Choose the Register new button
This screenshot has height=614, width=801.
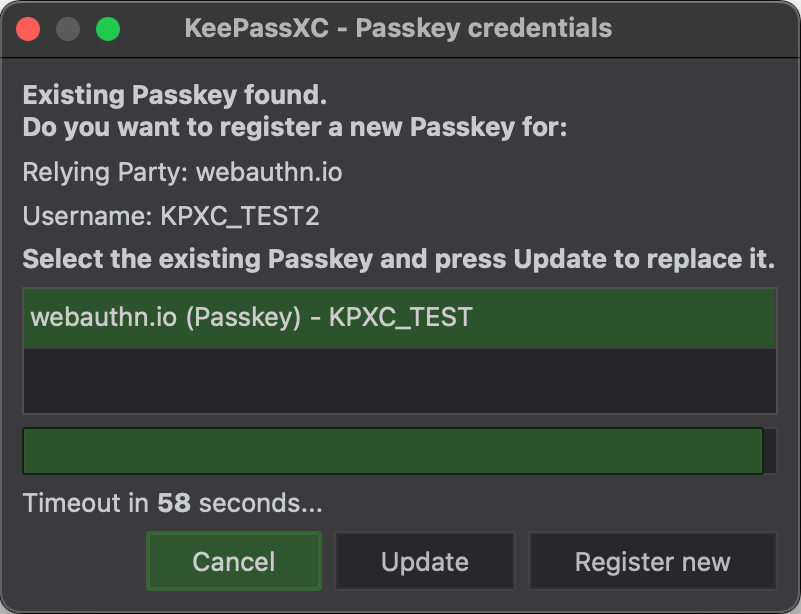652,561
